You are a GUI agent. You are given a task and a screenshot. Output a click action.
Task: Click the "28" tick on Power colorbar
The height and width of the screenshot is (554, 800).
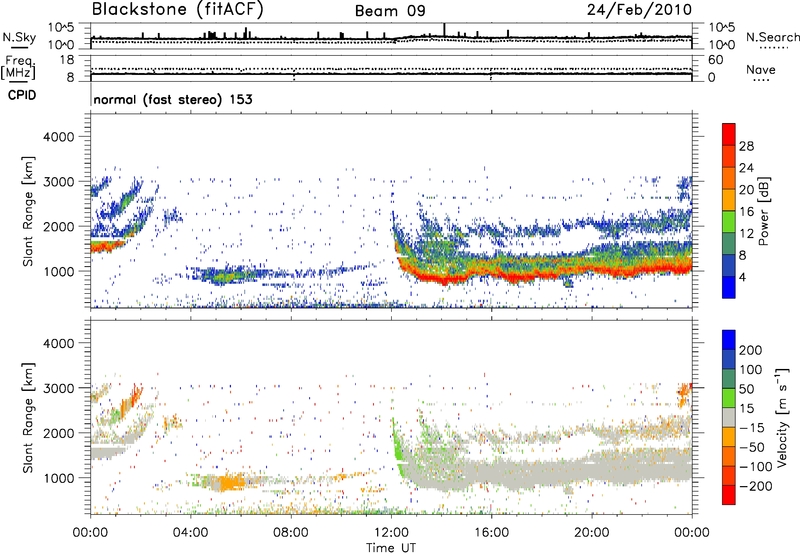click(x=746, y=146)
